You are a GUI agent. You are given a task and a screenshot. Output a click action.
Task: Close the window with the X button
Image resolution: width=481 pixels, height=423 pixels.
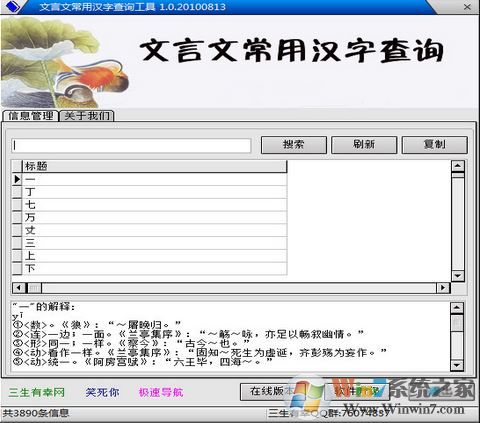point(467,7)
